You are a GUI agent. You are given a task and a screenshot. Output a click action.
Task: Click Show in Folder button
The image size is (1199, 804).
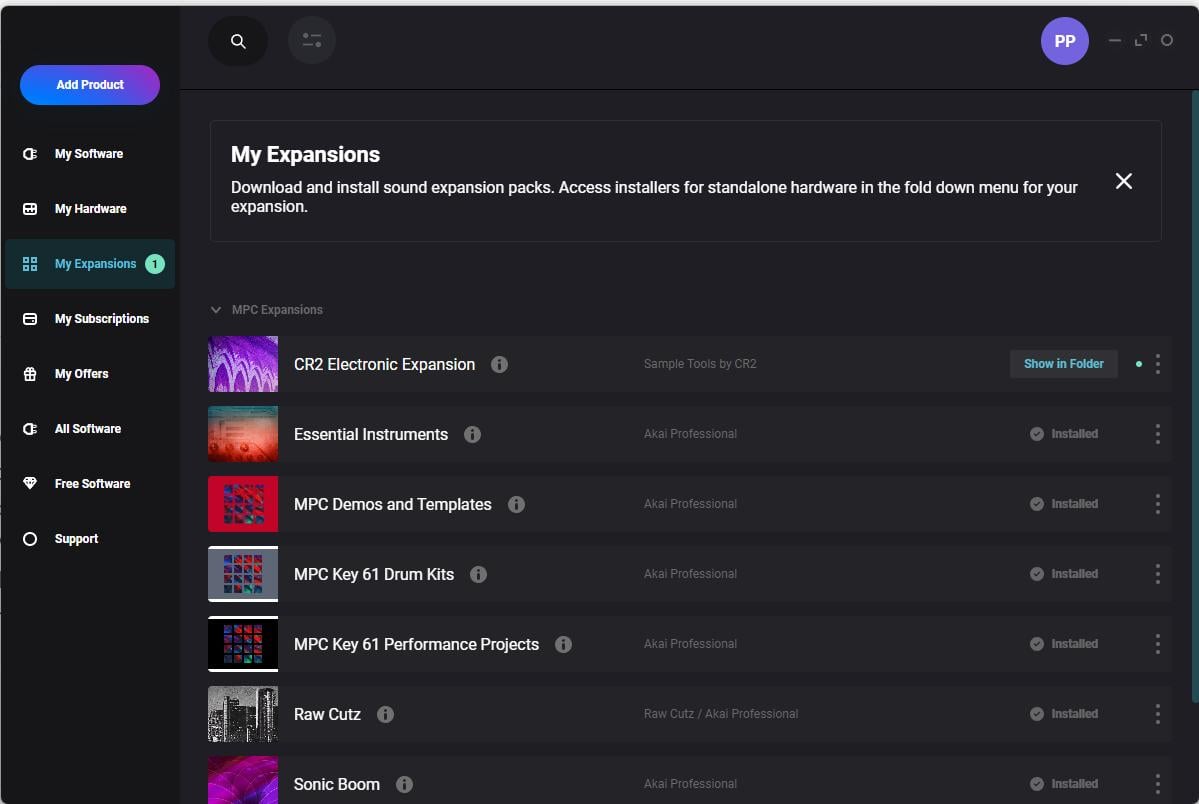[1063, 364]
